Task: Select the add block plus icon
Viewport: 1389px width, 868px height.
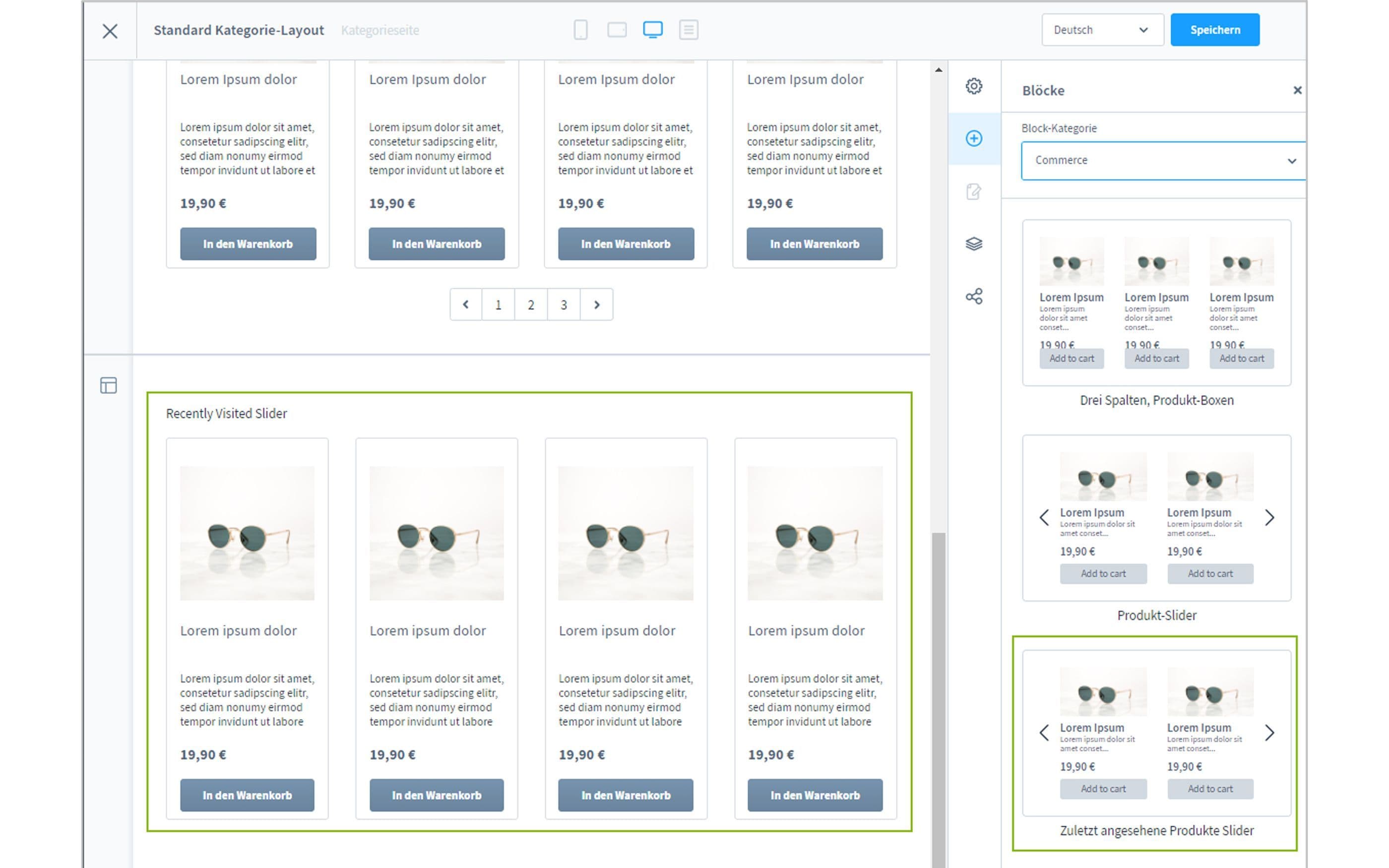Action: pos(974,138)
